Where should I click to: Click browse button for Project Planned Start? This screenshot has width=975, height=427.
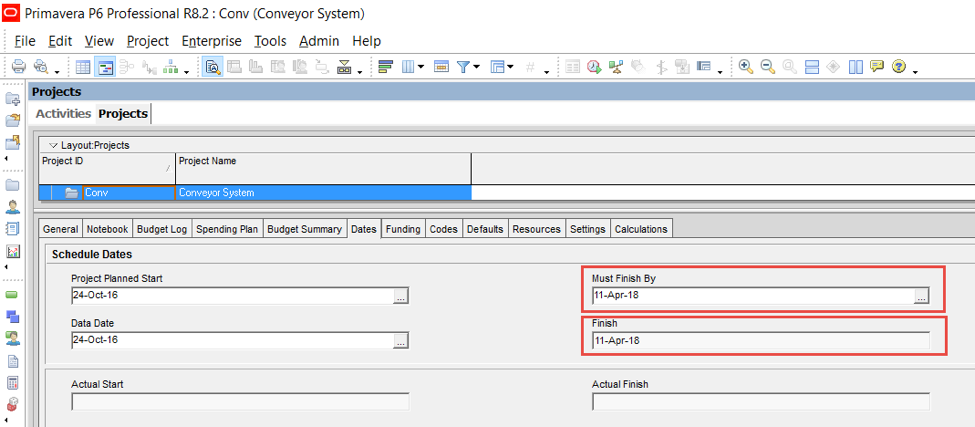401,296
